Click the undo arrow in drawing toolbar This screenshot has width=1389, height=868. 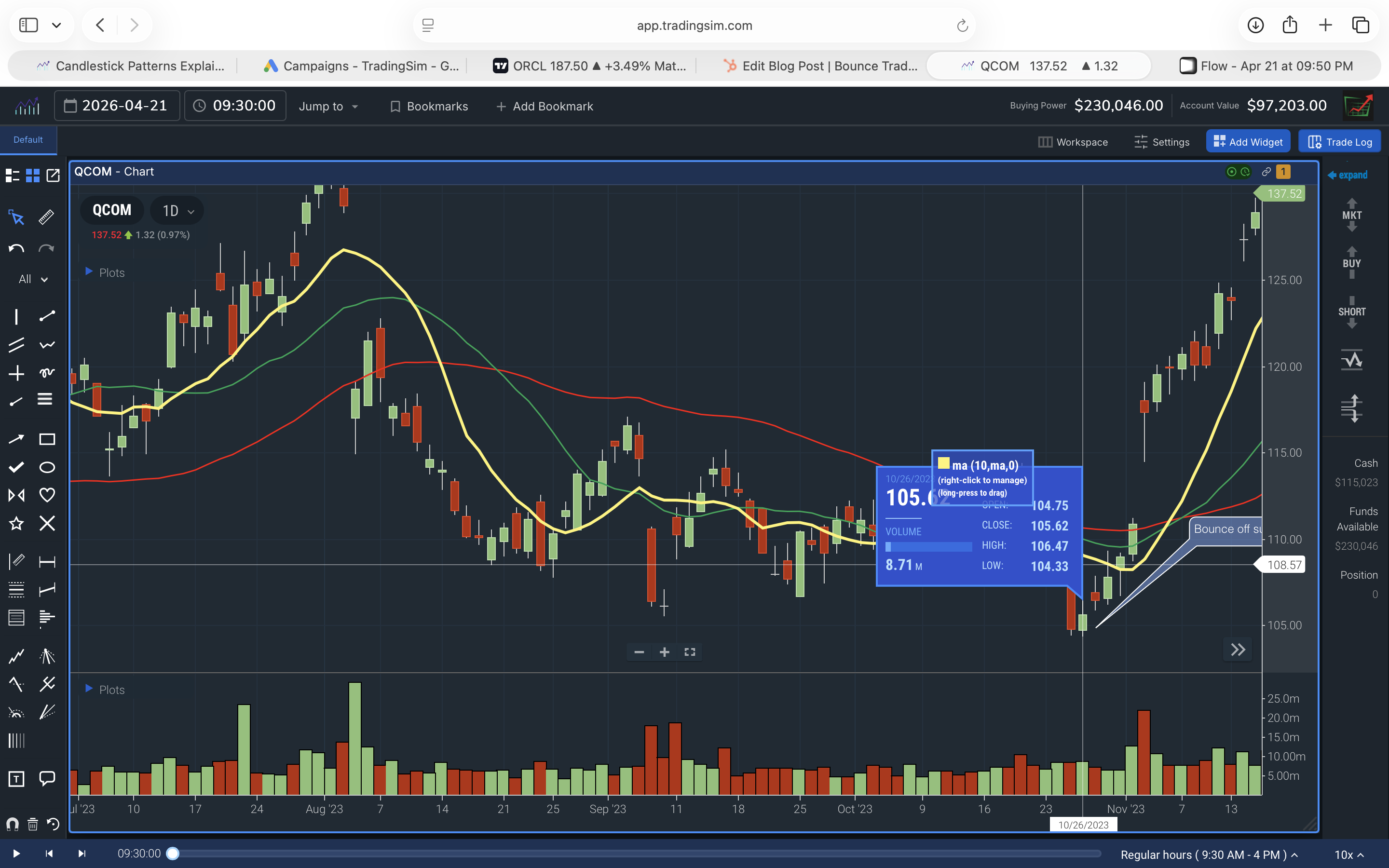(16, 248)
